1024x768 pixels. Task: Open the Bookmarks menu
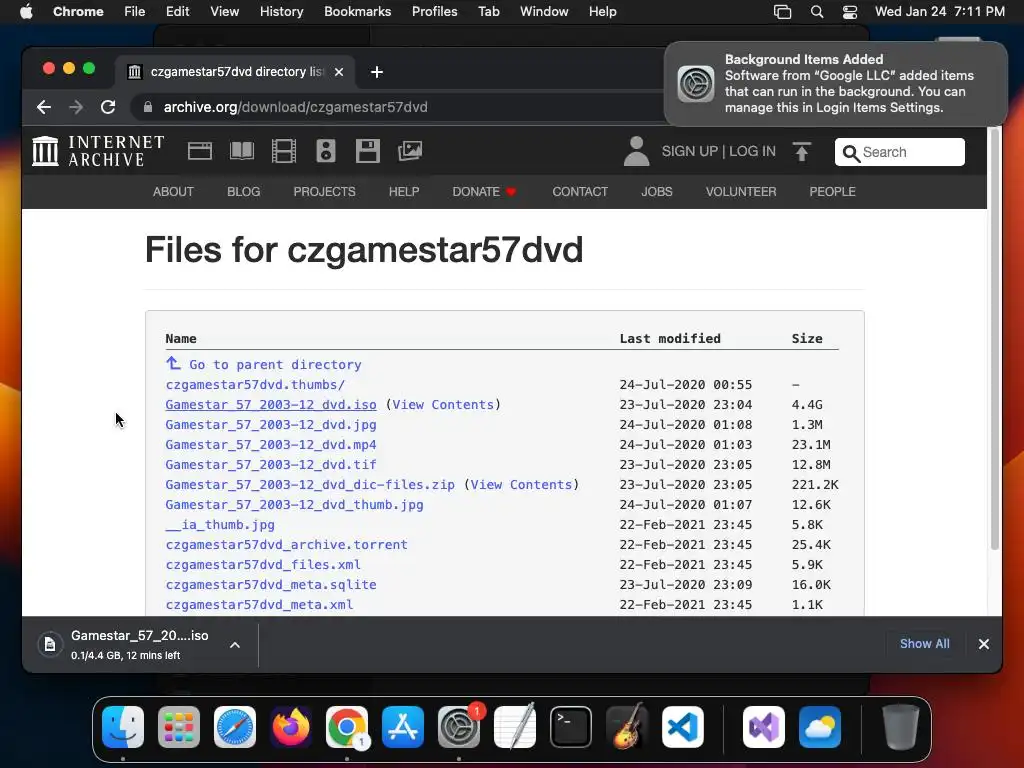pos(357,12)
